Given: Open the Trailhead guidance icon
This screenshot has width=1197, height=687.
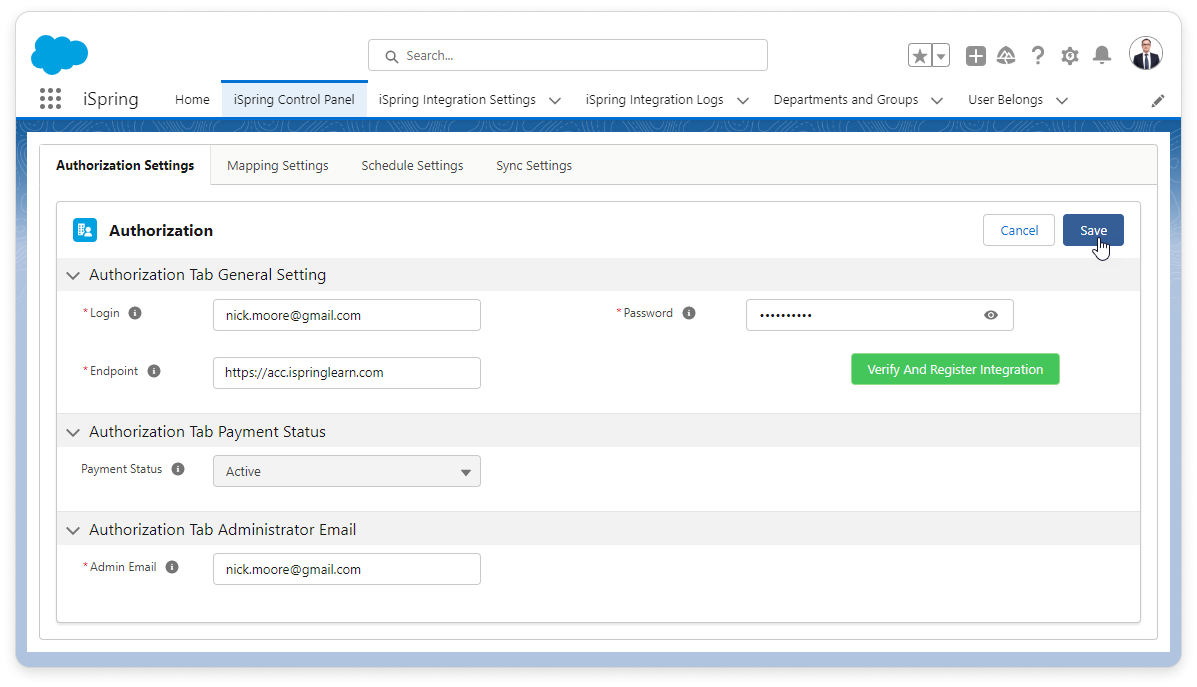Looking at the screenshot, I should click(x=1006, y=56).
